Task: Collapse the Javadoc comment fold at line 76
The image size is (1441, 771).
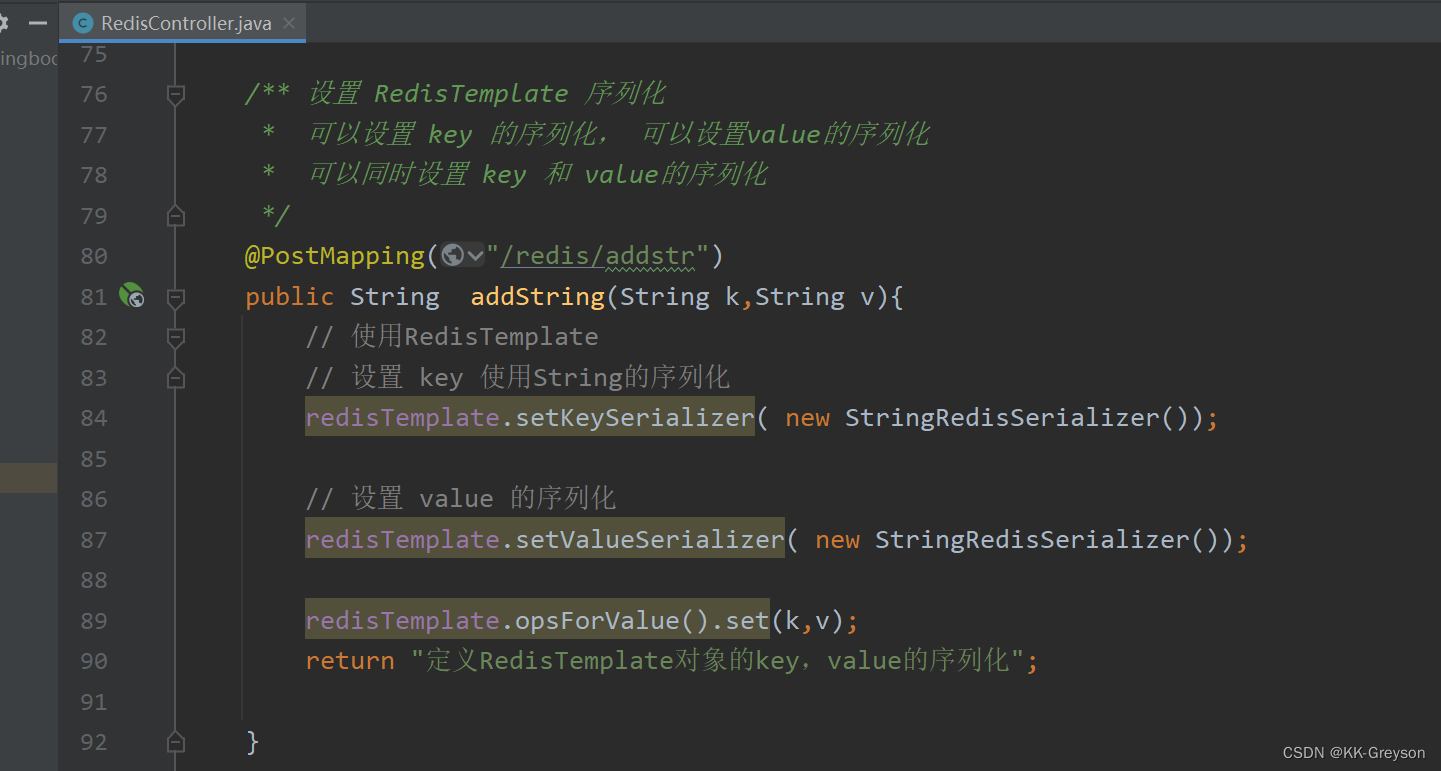Action: (176, 94)
